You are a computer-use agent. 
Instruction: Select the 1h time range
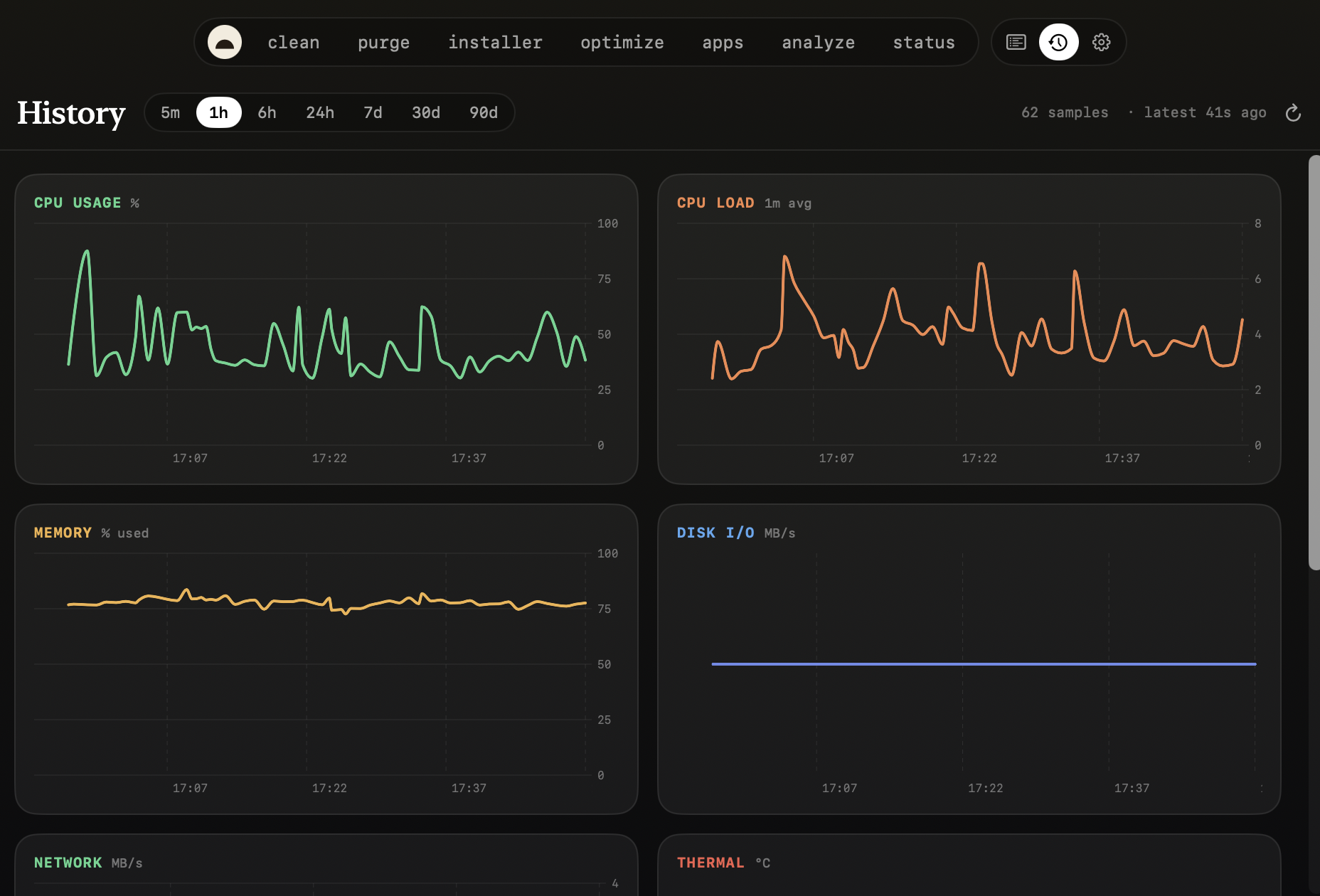click(x=219, y=112)
